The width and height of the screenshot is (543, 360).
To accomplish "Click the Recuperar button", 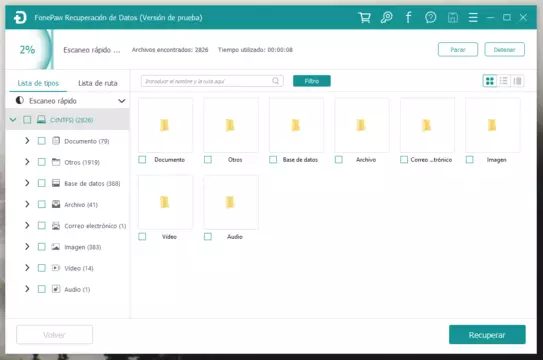I will click(487, 335).
